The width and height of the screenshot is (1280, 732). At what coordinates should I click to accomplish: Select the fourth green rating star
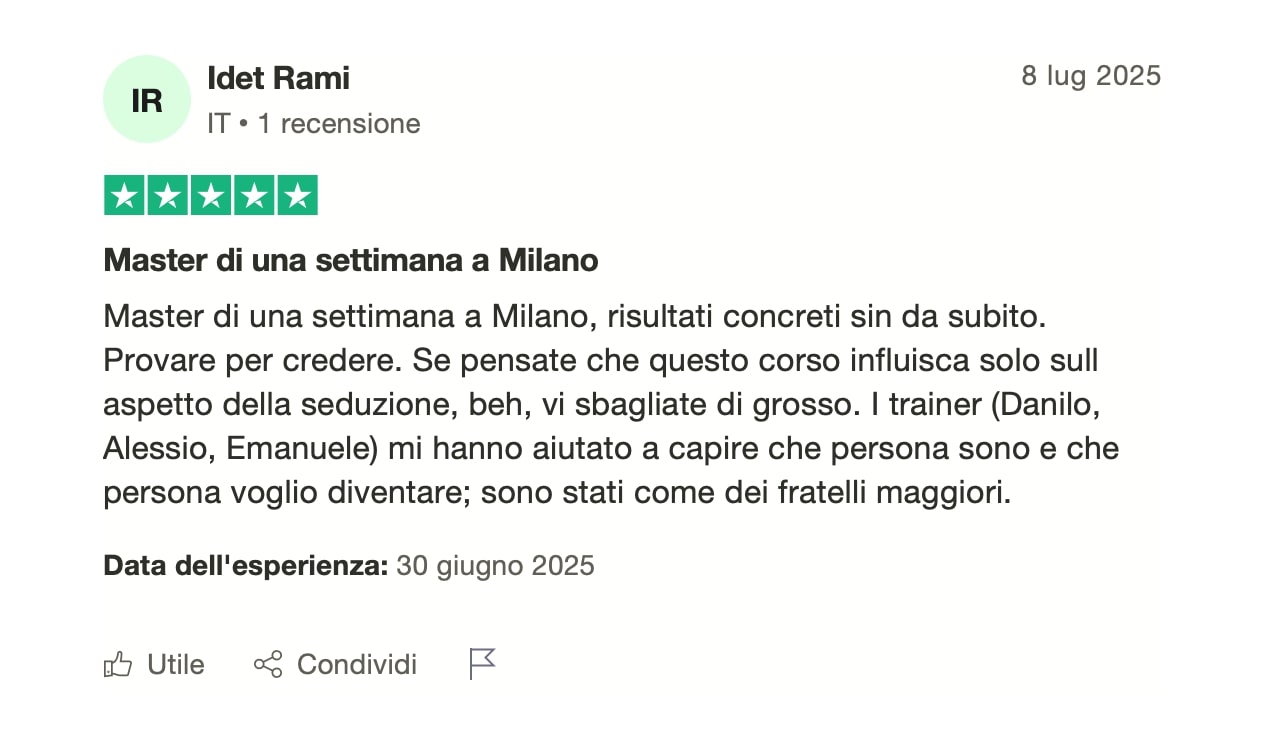pos(254,195)
